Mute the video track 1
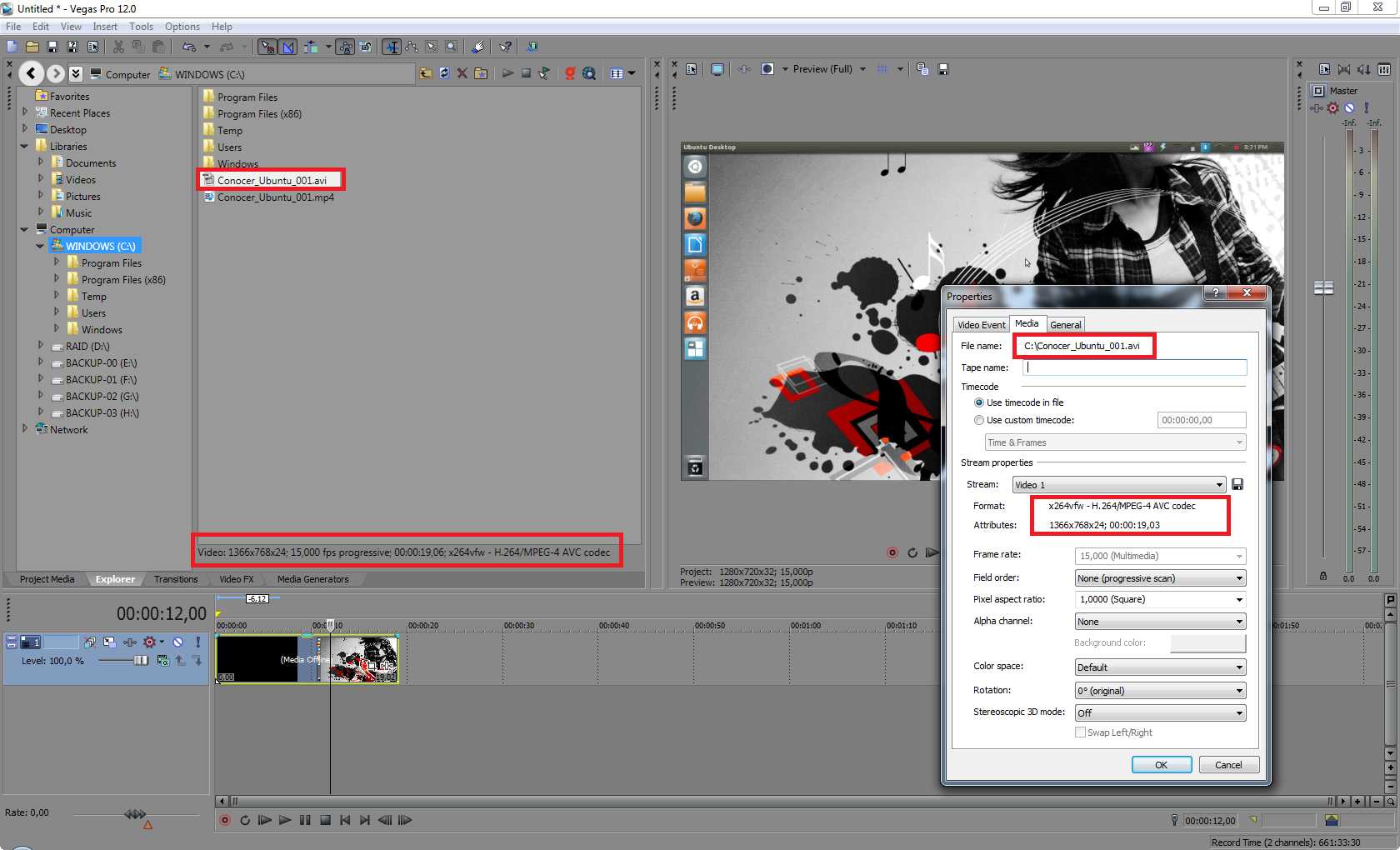 (x=177, y=642)
